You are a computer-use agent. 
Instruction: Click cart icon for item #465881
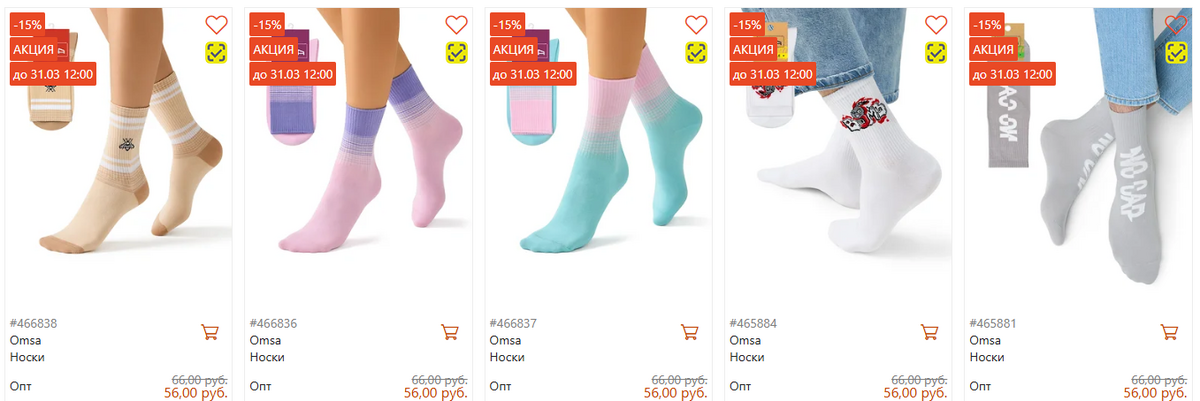coord(1169,332)
